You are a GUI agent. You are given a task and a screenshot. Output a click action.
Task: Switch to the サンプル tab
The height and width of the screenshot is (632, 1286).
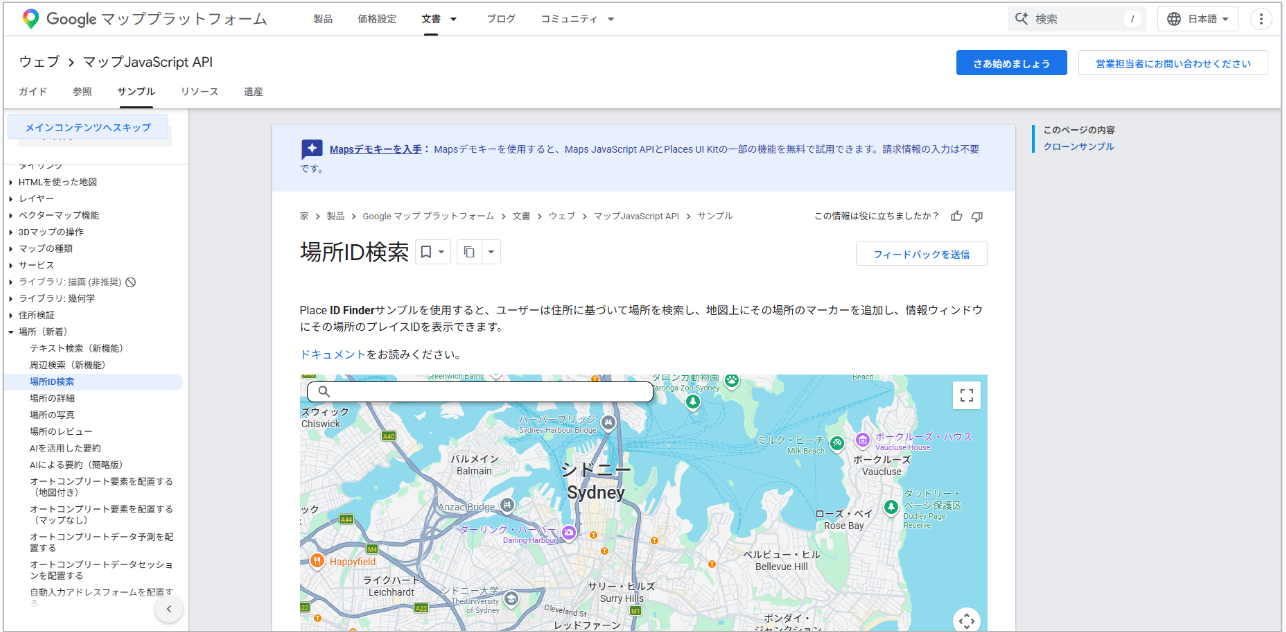click(136, 92)
